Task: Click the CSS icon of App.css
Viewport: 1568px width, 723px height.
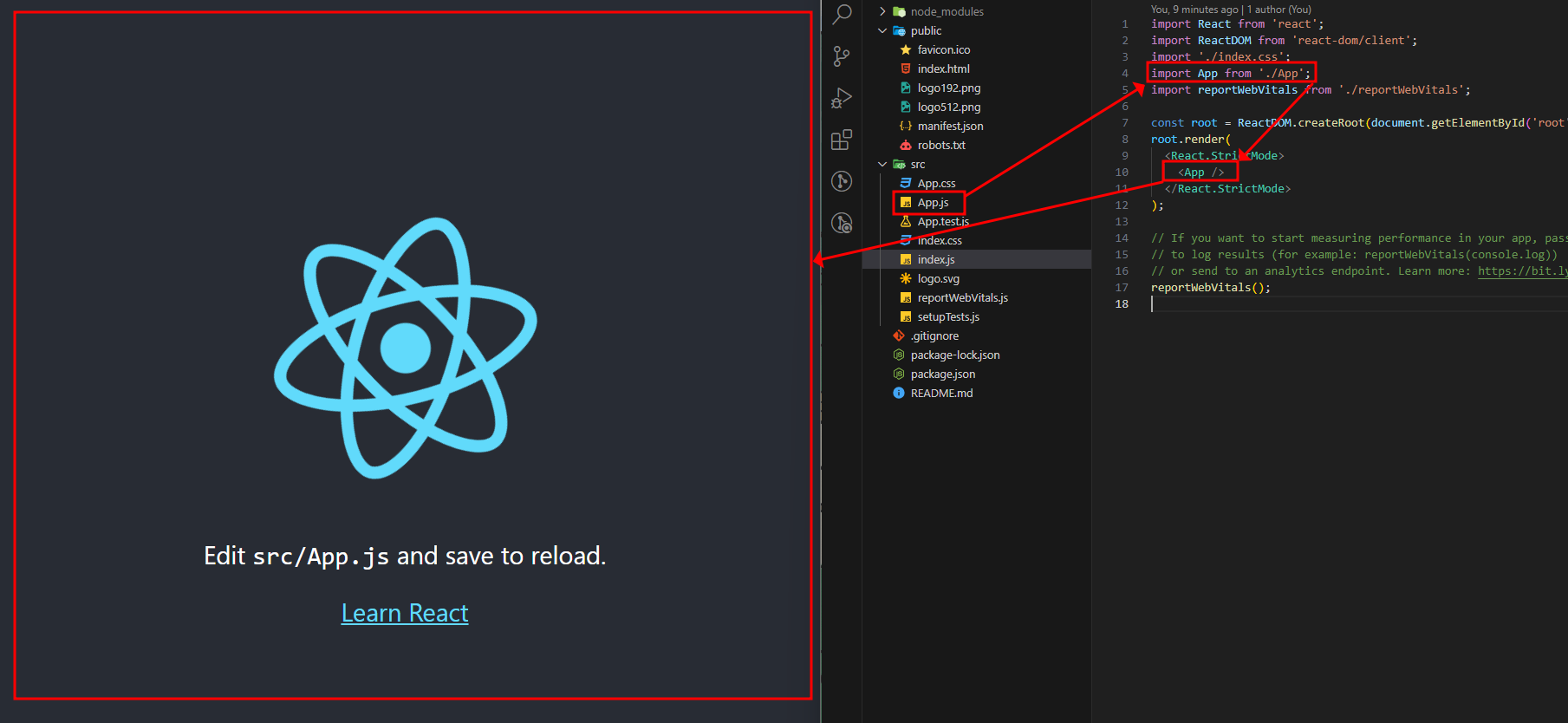Action: (906, 183)
